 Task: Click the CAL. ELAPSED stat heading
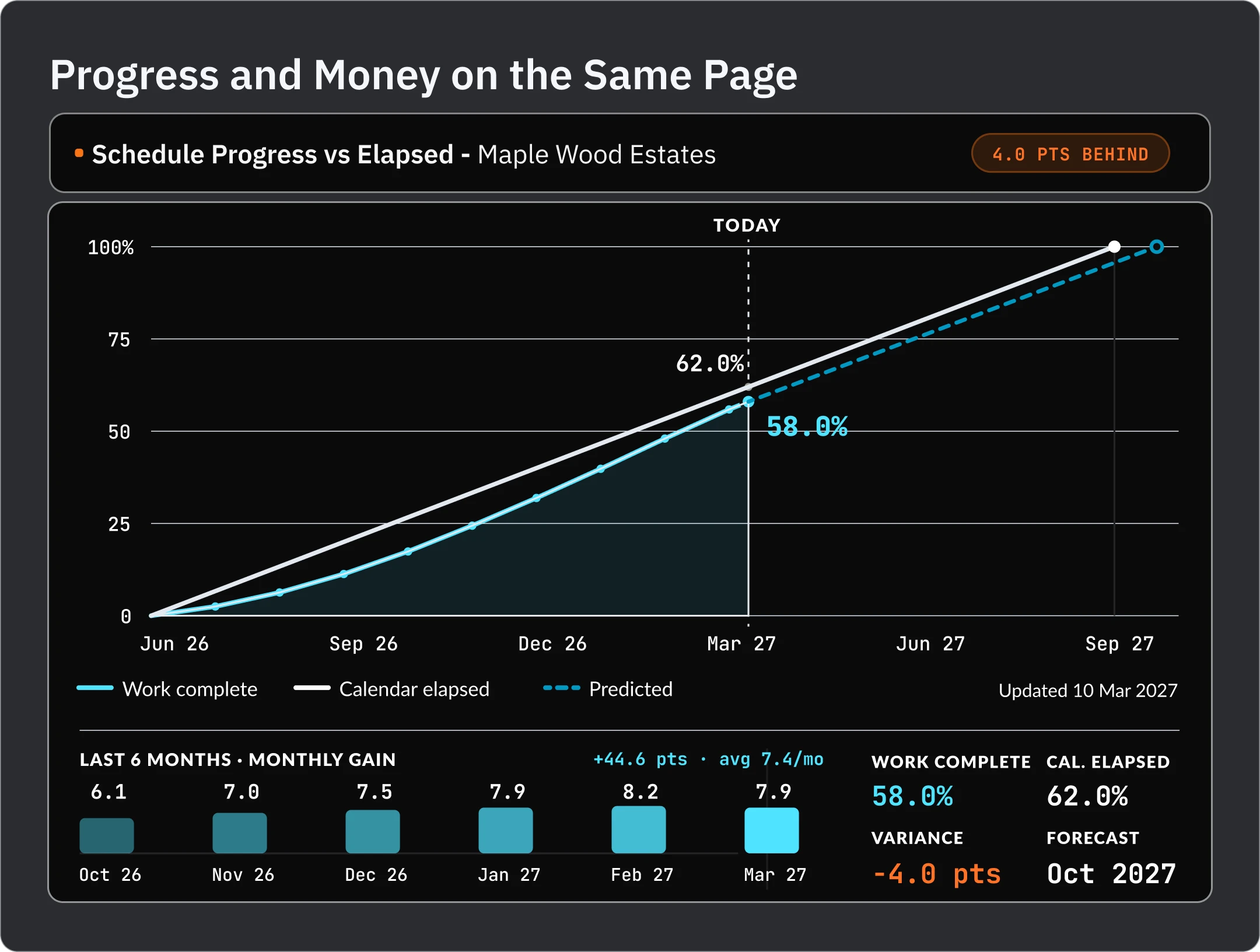[x=1108, y=762]
